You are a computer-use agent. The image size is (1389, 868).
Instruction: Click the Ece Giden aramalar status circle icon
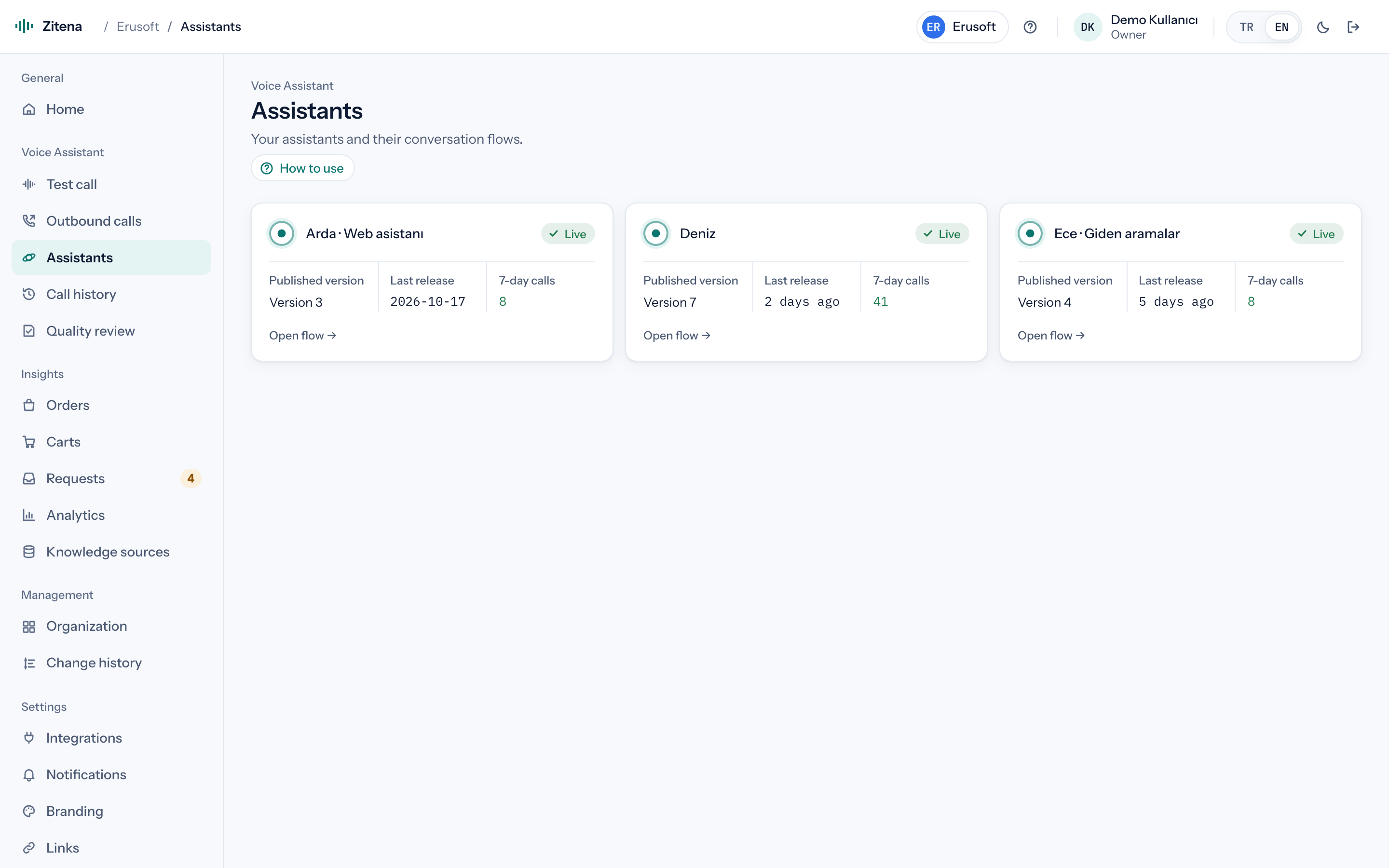(x=1030, y=234)
